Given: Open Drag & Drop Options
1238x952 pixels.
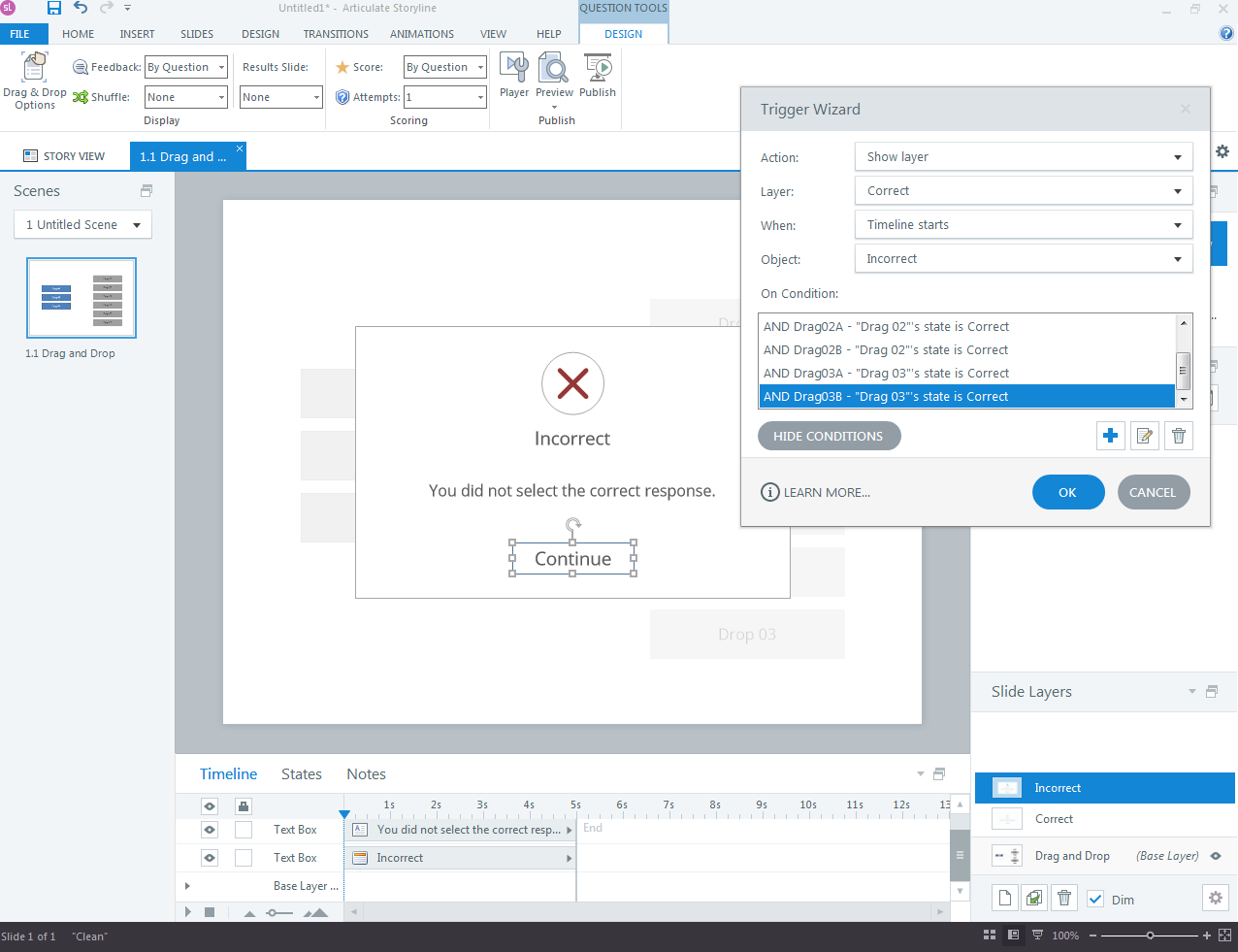Looking at the screenshot, I should [x=34, y=80].
